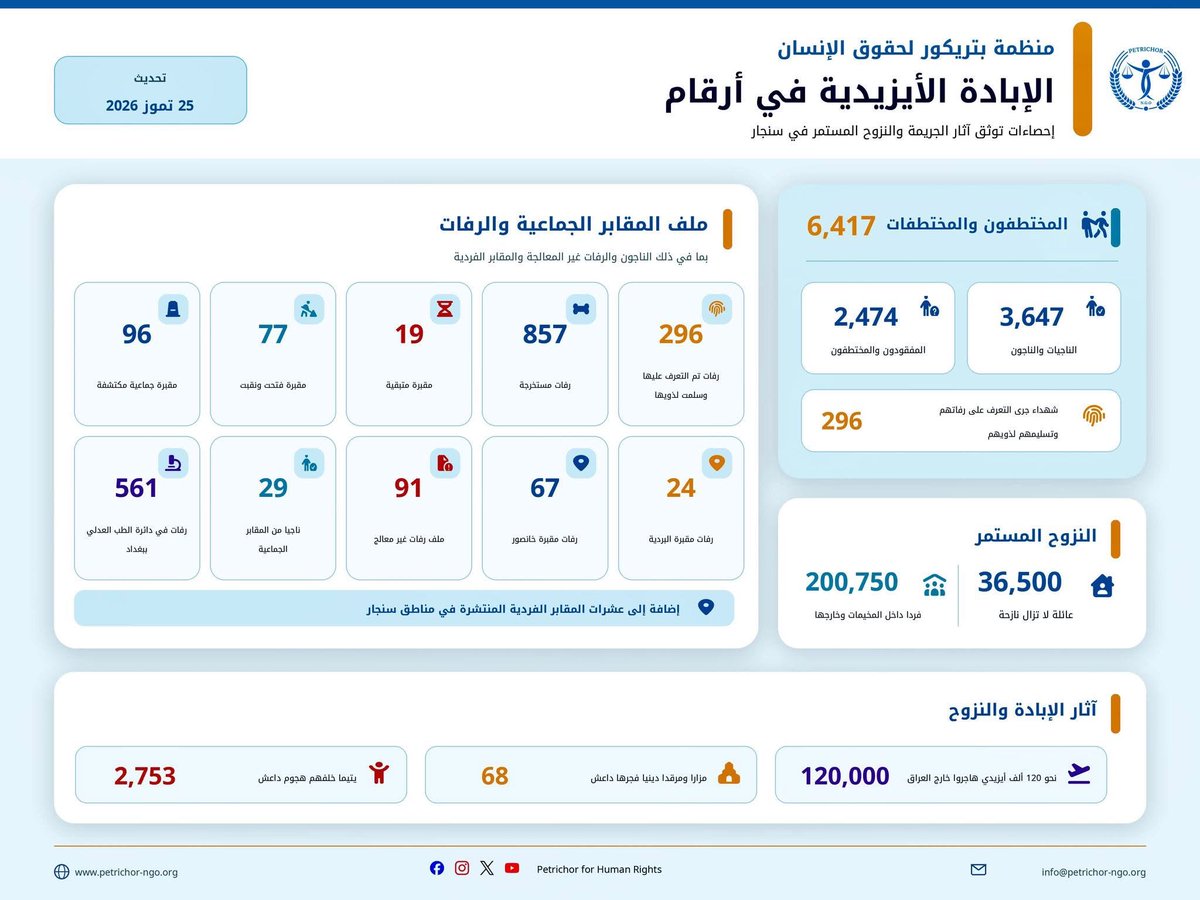Viewport: 1200px width, 900px height.
Task: Open the Facebook icon in footer
Action: point(437,868)
